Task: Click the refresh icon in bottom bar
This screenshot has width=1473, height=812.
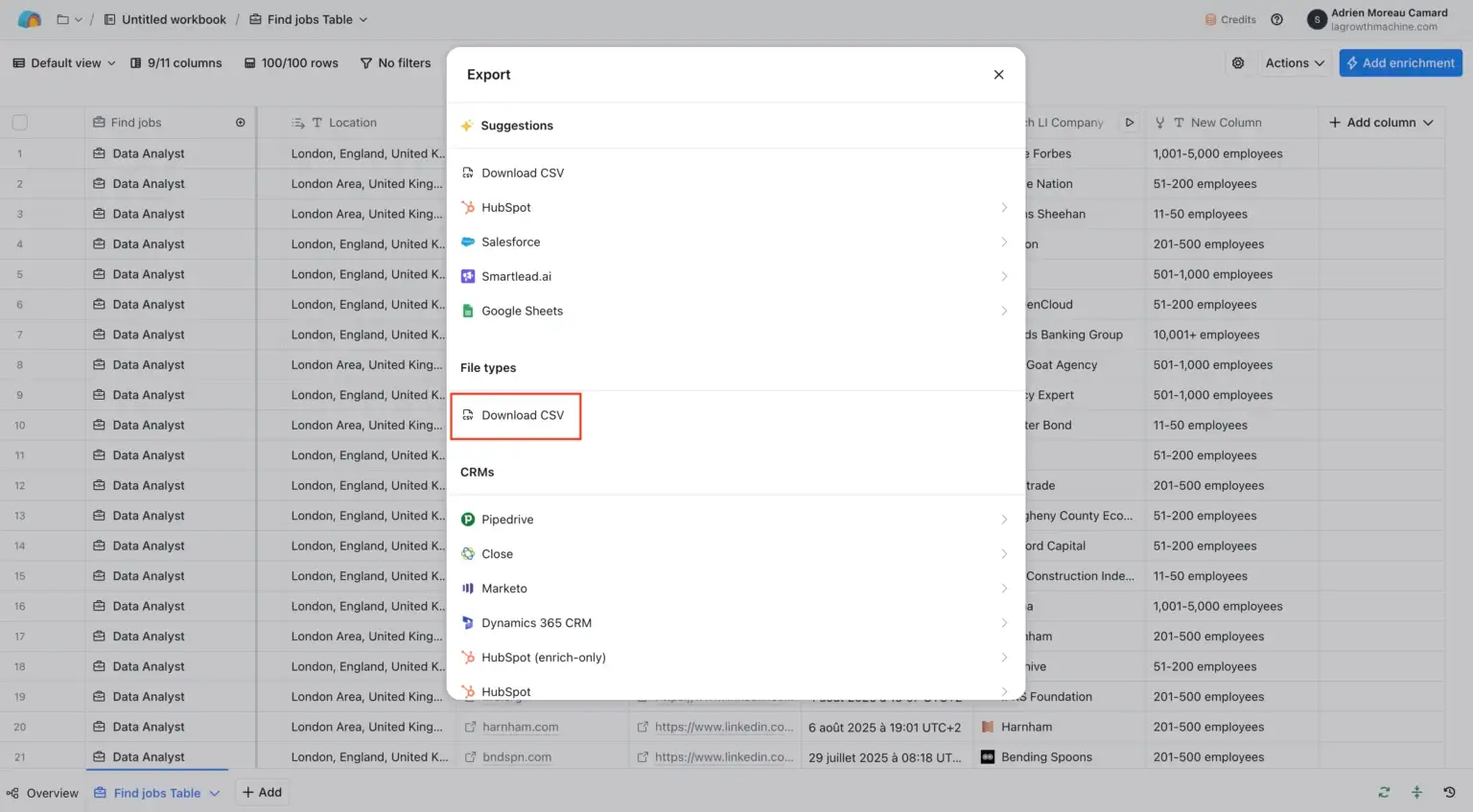Action: [x=1384, y=792]
